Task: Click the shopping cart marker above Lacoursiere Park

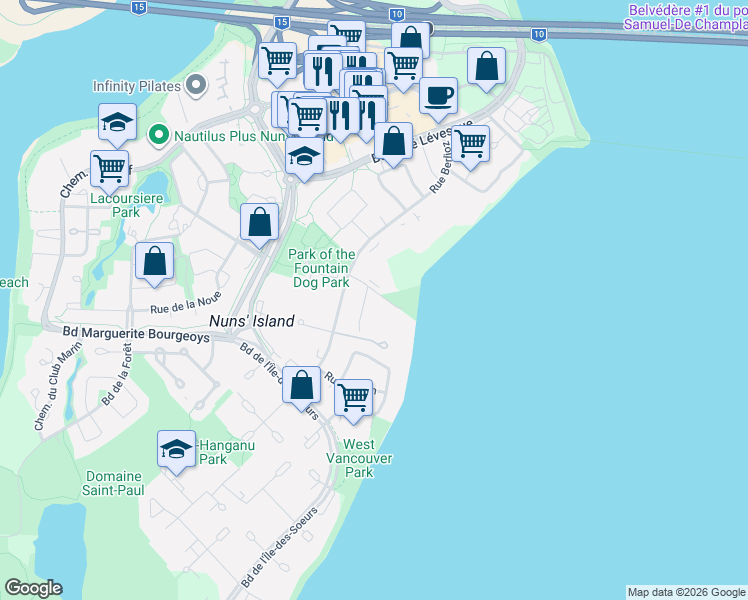Action: pyautogui.click(x=109, y=173)
